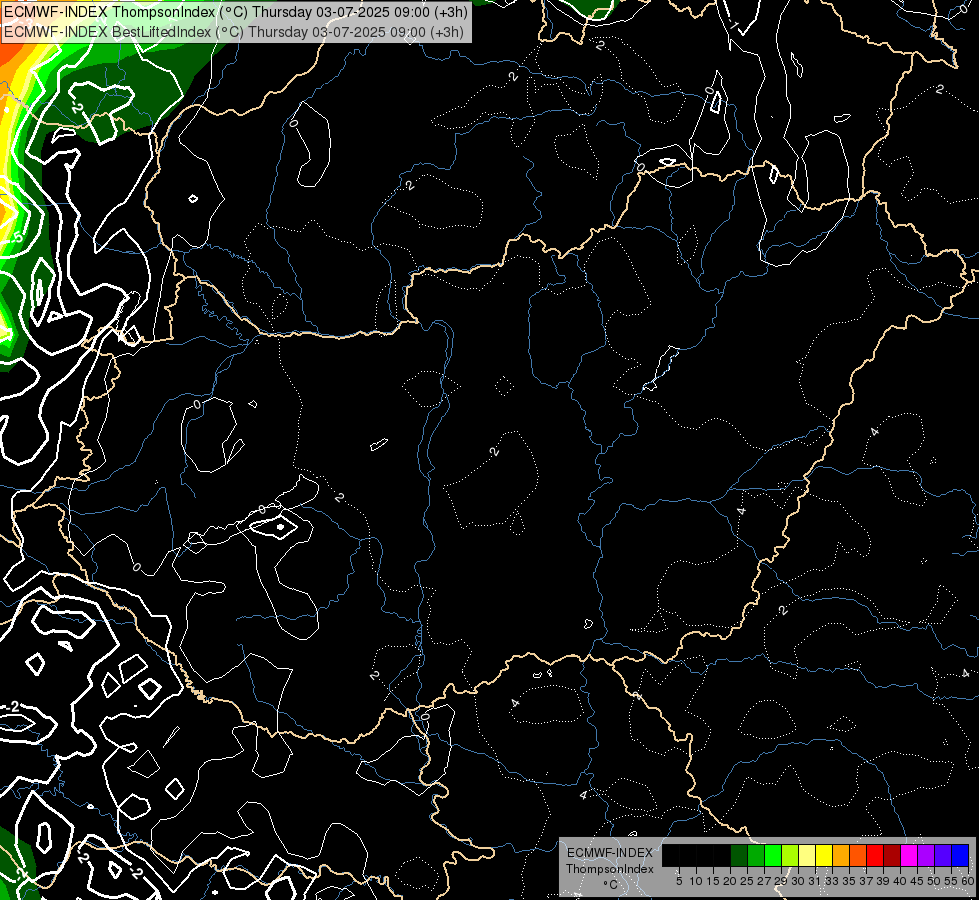The width and height of the screenshot is (979, 900).
Task: Select the medium green 25–27 legend swatch
Action: tap(756, 855)
